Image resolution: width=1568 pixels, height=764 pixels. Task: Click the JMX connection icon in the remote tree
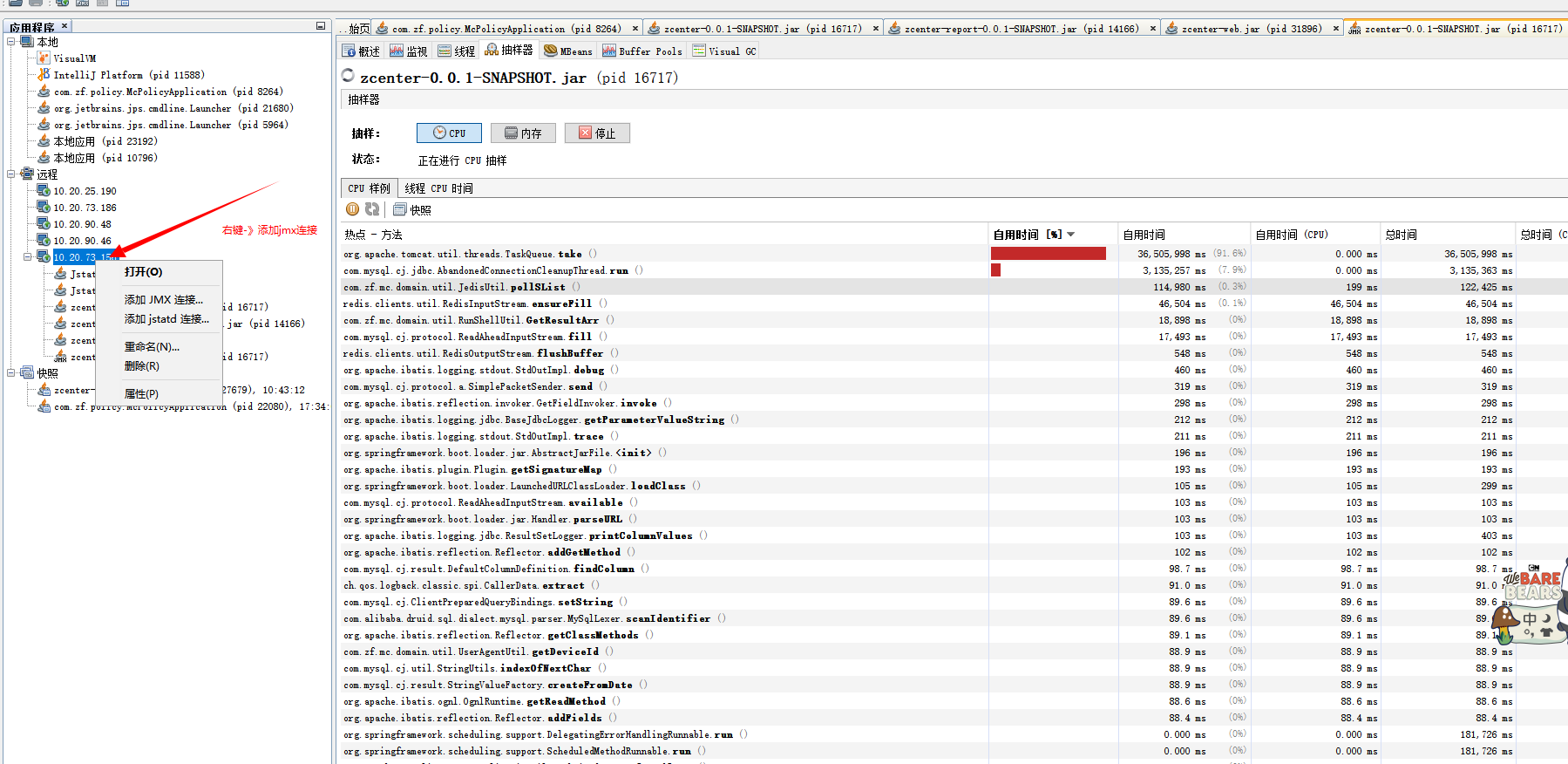coord(60,358)
